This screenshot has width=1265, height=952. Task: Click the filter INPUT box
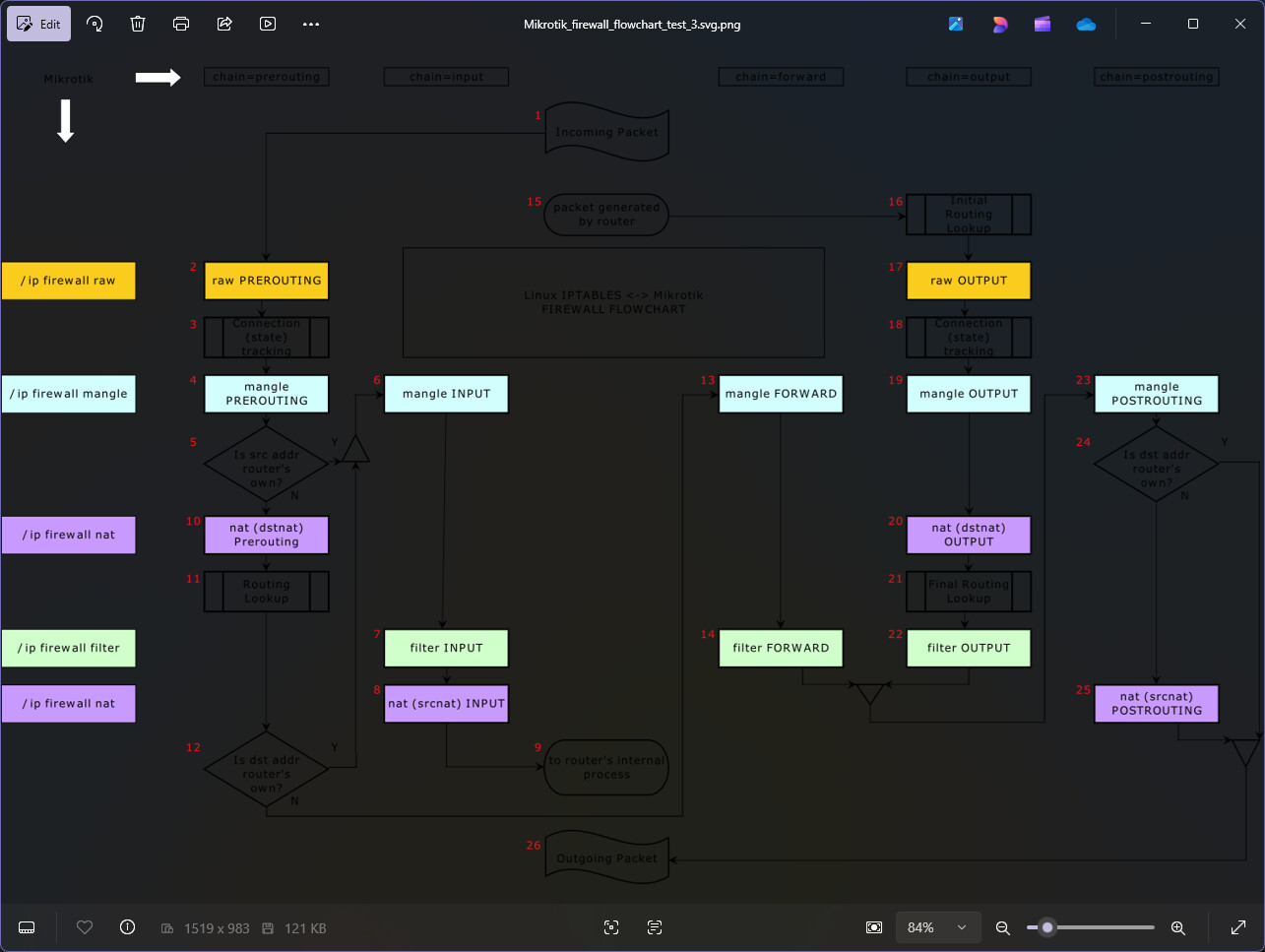pos(446,648)
